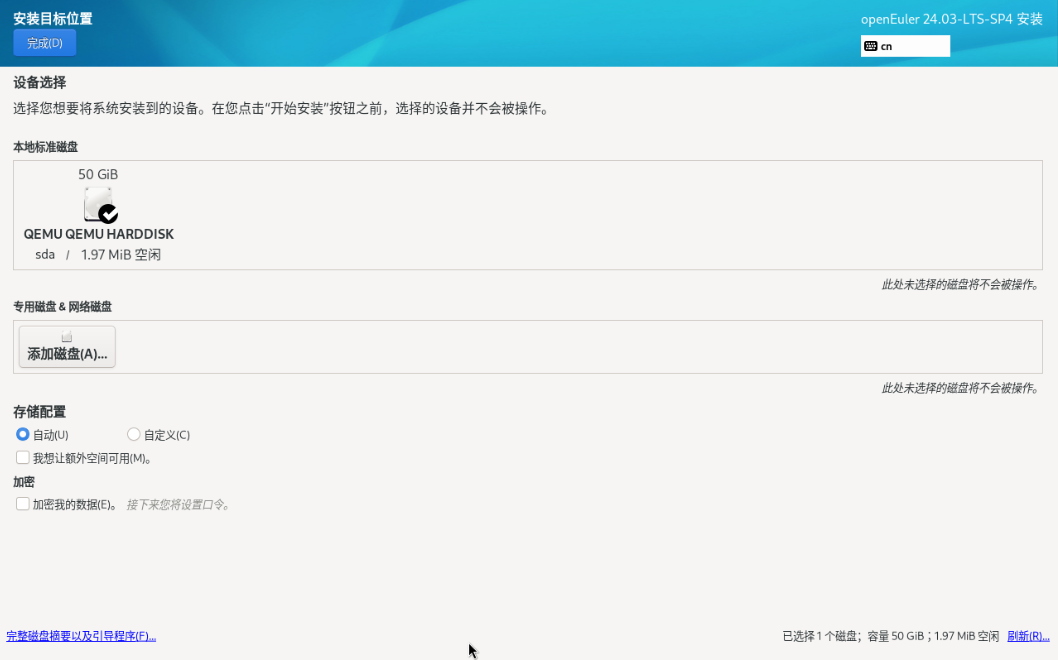Select the QEMU HARDDISK disk icon
This screenshot has height=660, width=1058.
point(101,204)
